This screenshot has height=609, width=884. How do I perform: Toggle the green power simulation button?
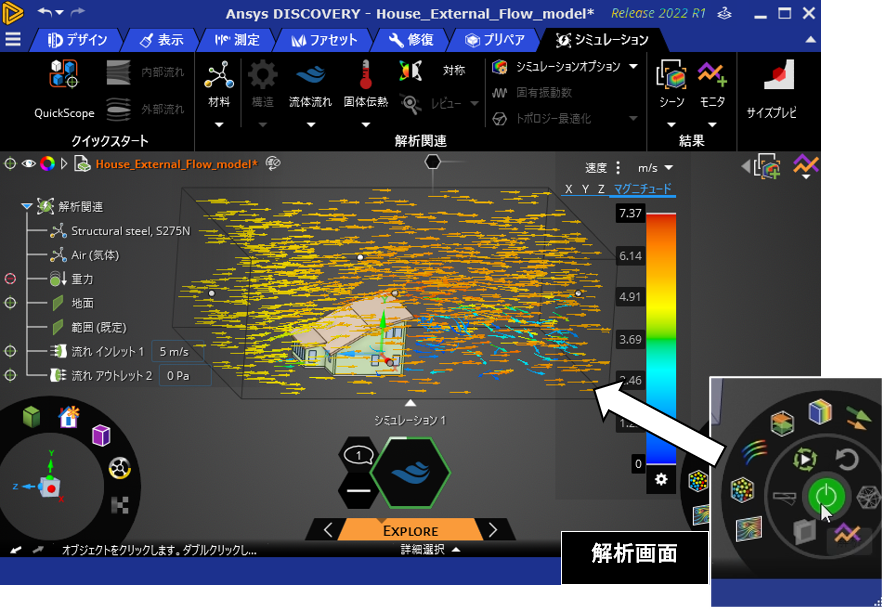(826, 496)
